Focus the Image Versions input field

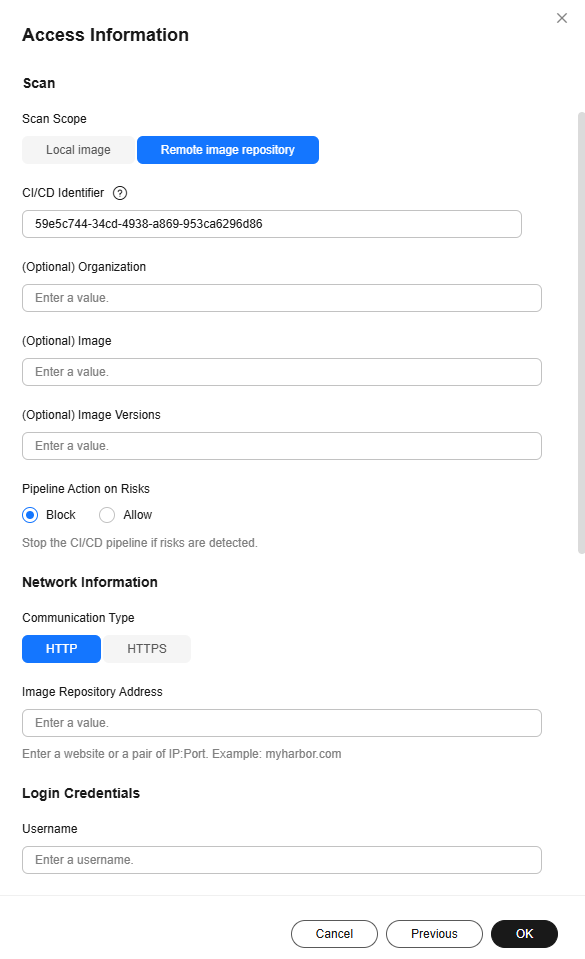click(282, 446)
